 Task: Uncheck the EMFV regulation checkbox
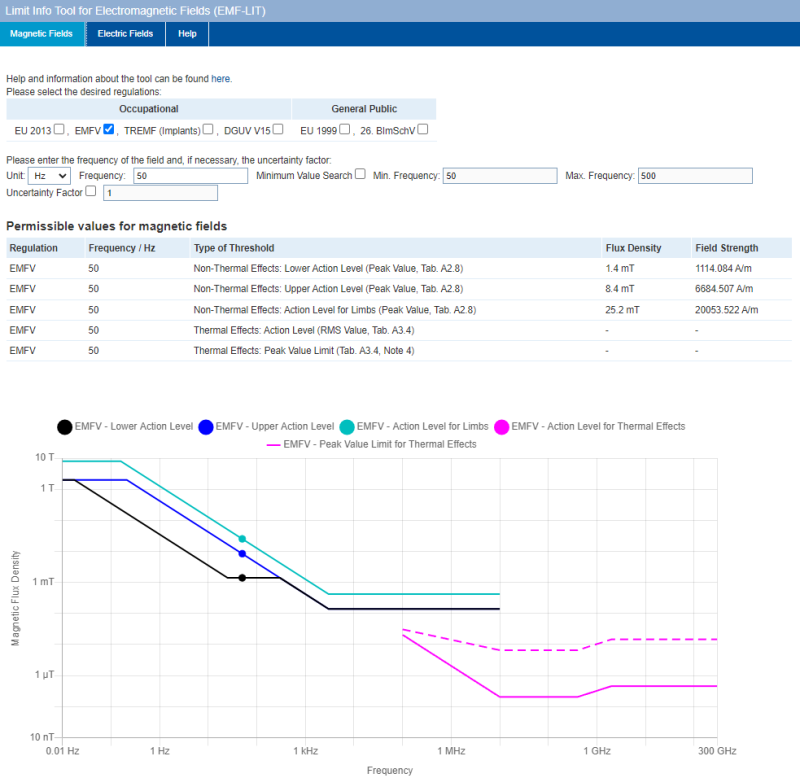[109, 129]
